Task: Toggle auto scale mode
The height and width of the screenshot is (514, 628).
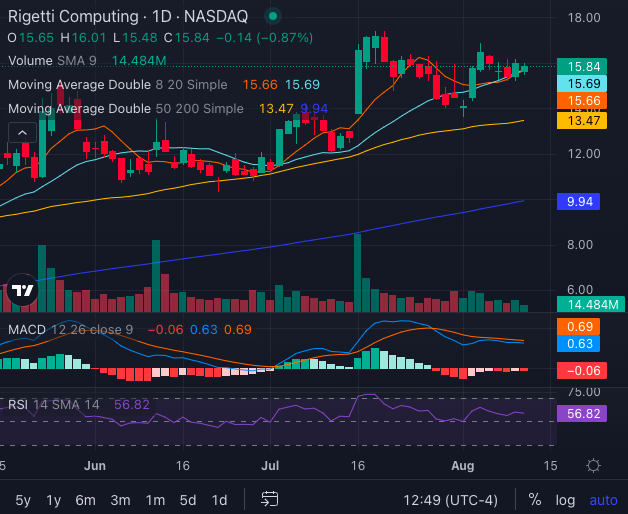Action: (x=603, y=500)
